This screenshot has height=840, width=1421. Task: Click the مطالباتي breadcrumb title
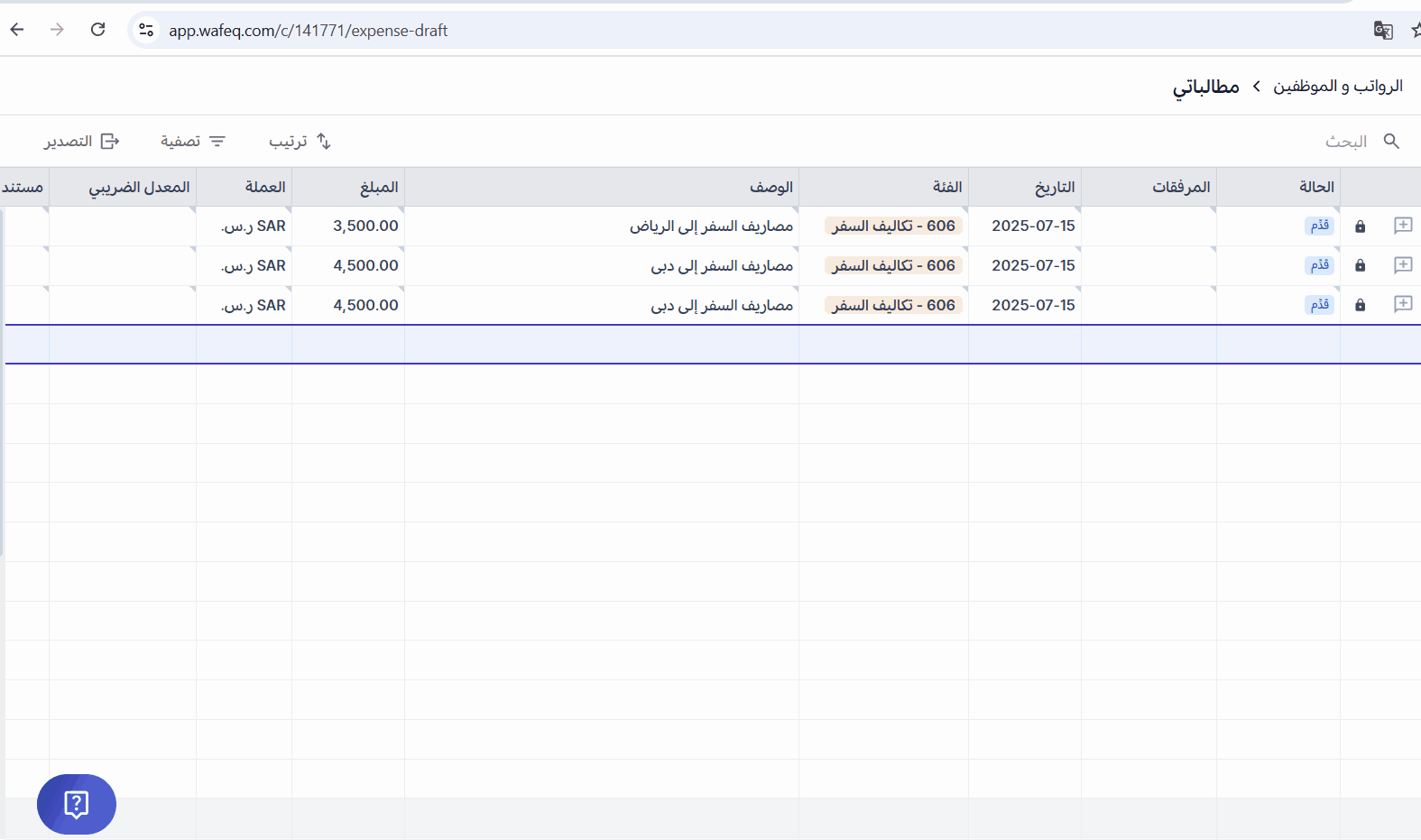tap(1205, 87)
